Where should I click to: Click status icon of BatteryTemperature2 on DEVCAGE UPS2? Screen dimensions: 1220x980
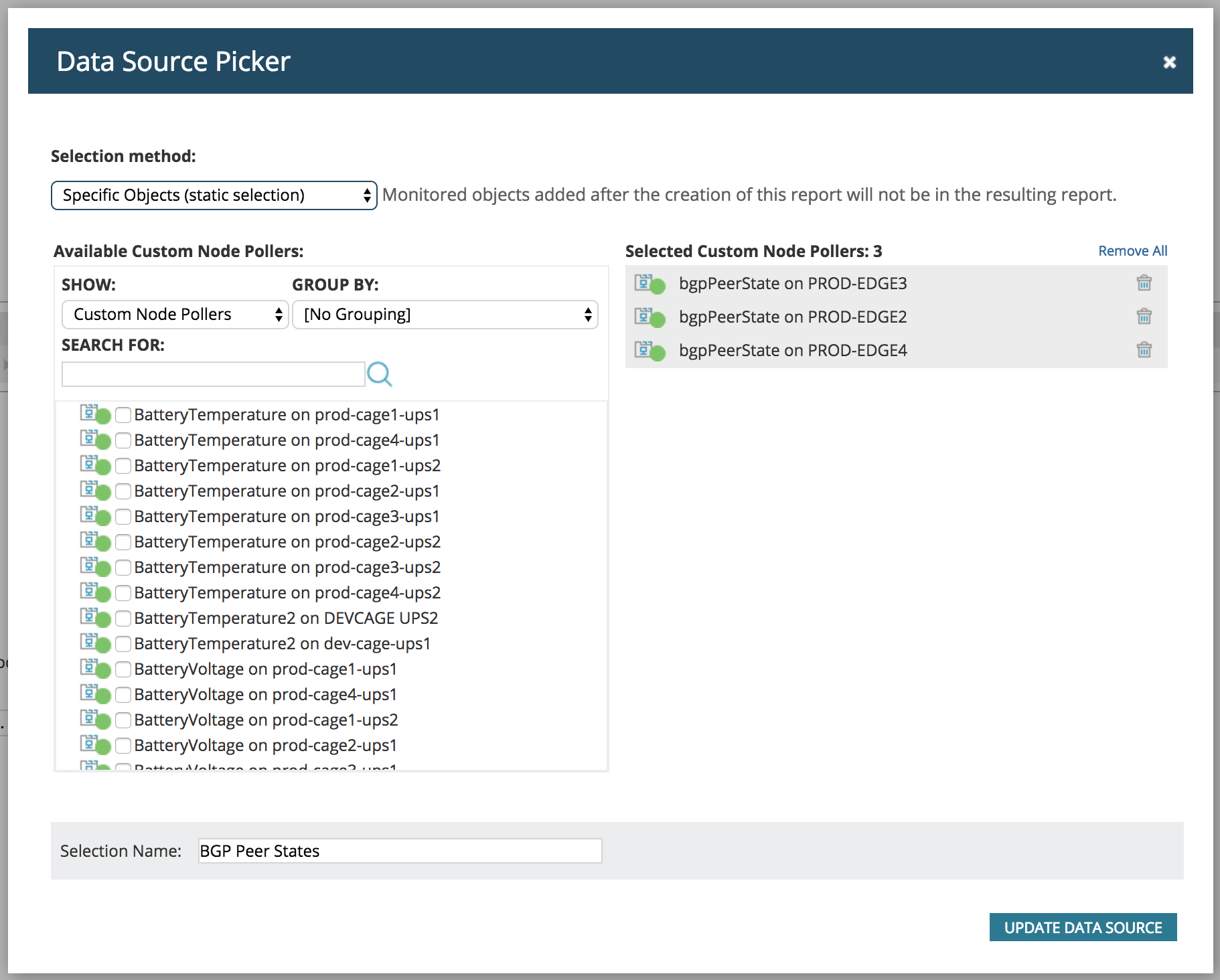point(96,618)
